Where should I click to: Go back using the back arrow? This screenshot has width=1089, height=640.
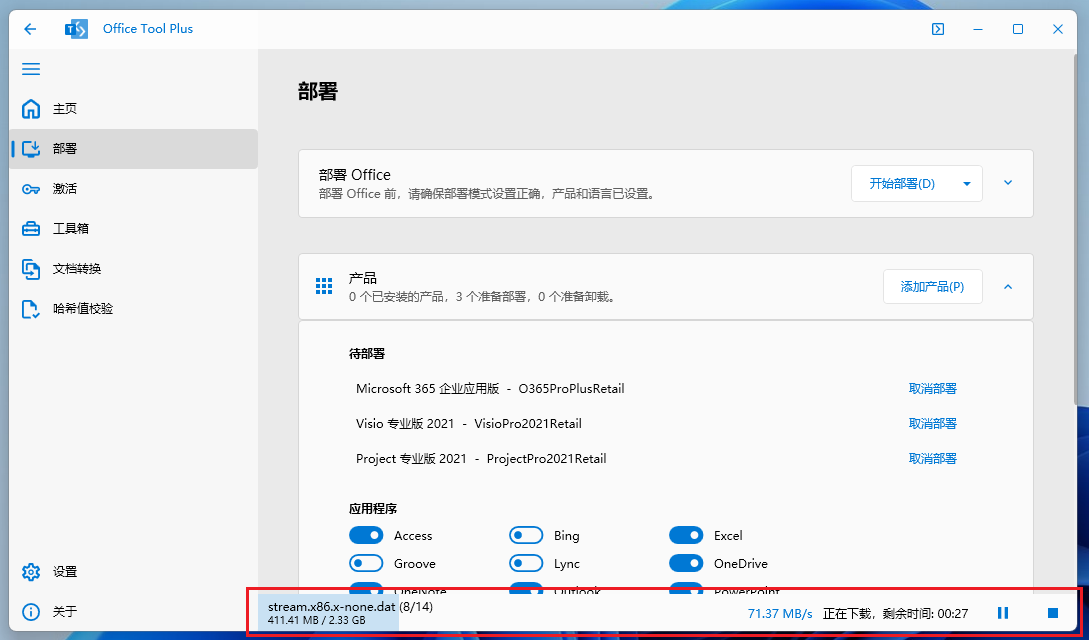tap(30, 29)
